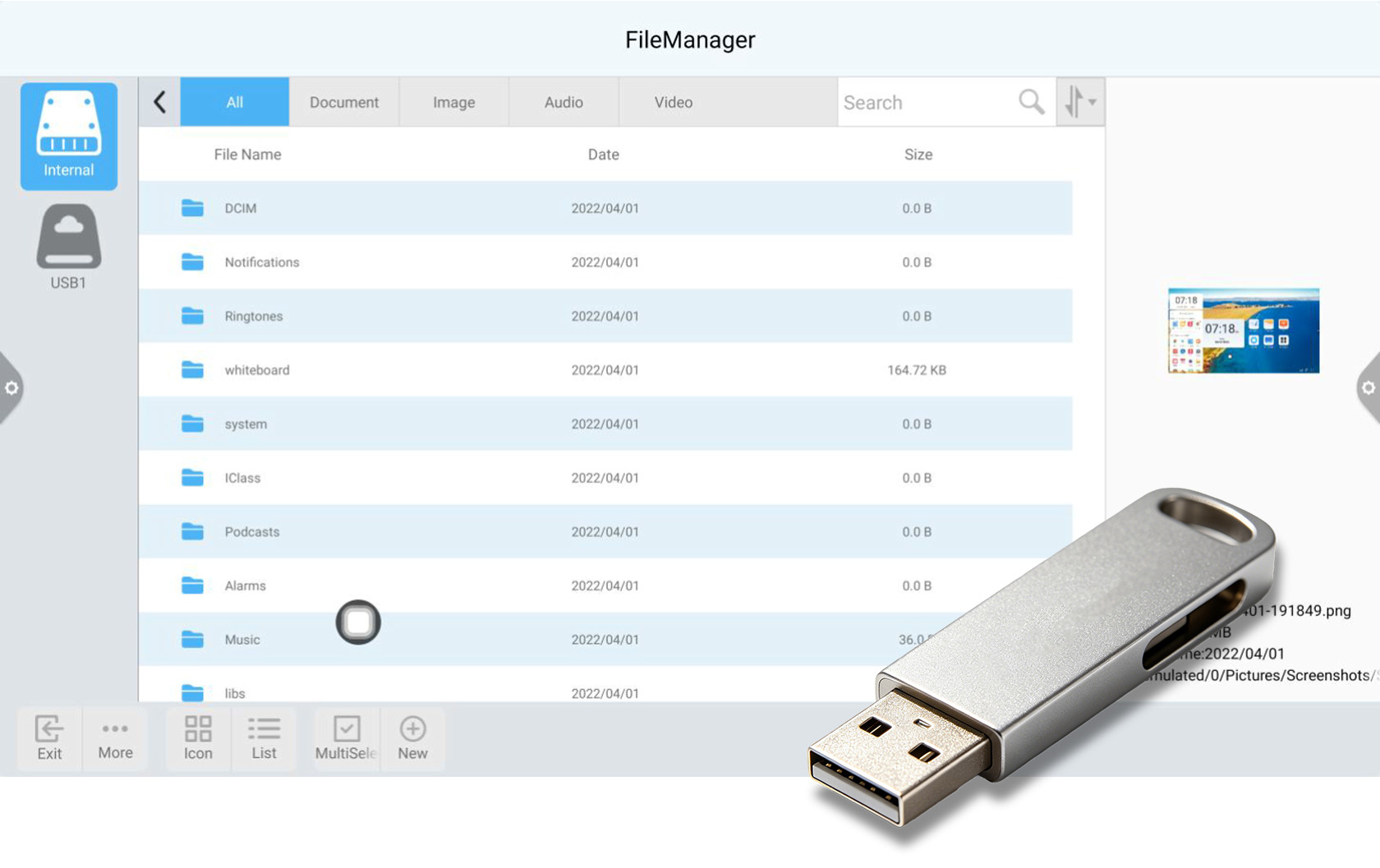1380x868 pixels.
Task: Switch to List view
Action: (264, 738)
